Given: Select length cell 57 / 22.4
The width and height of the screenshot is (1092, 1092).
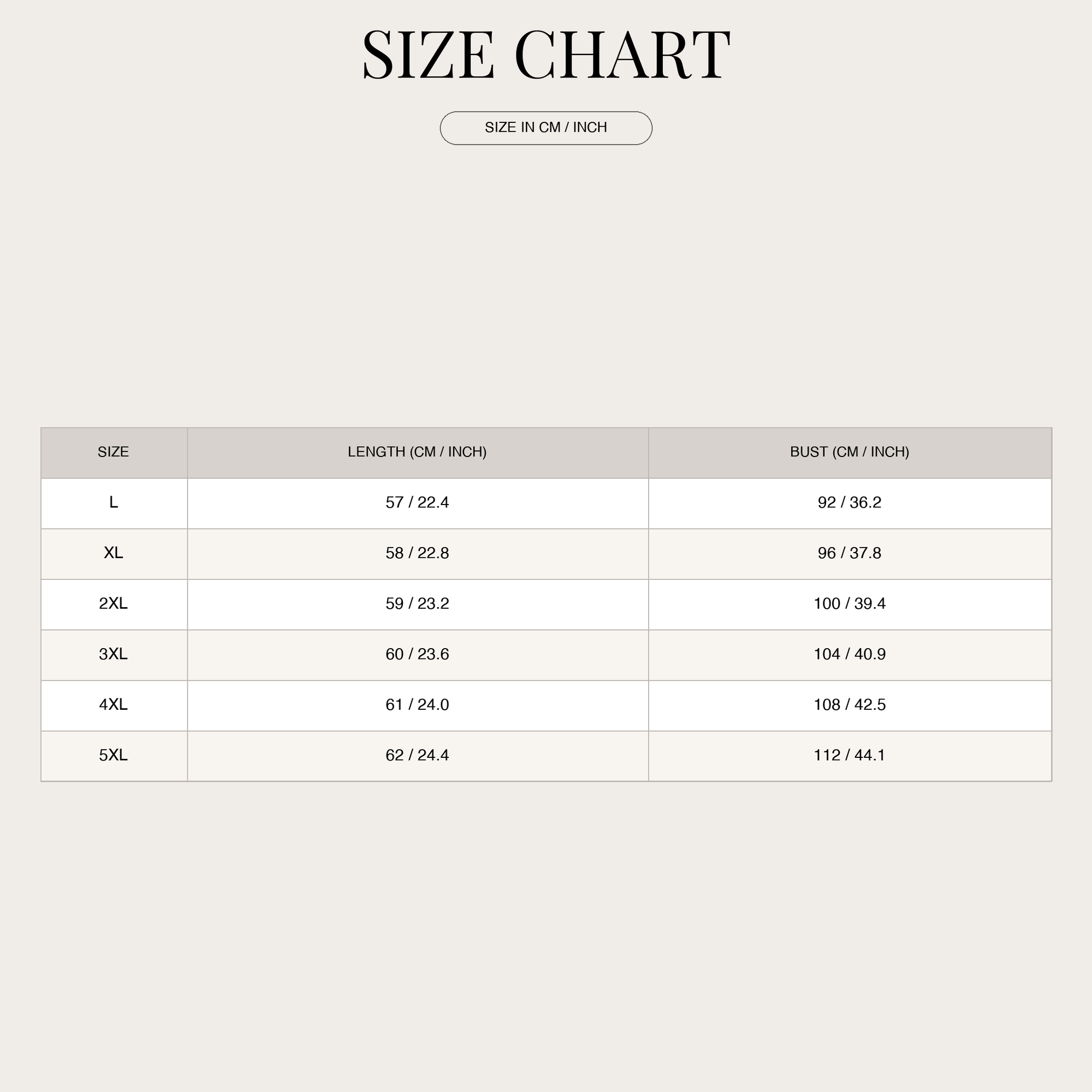Looking at the screenshot, I should coord(418,503).
